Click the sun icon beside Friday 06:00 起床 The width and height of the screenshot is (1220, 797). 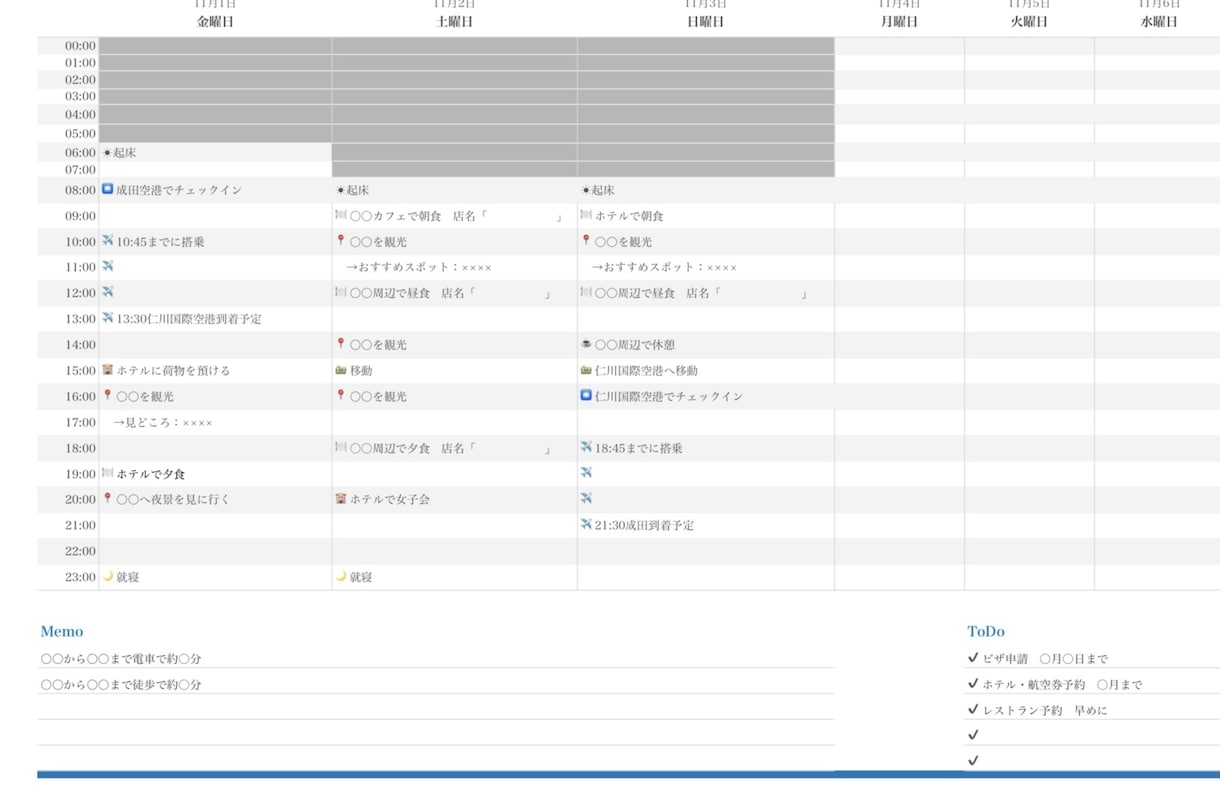pyautogui.click(x=107, y=153)
